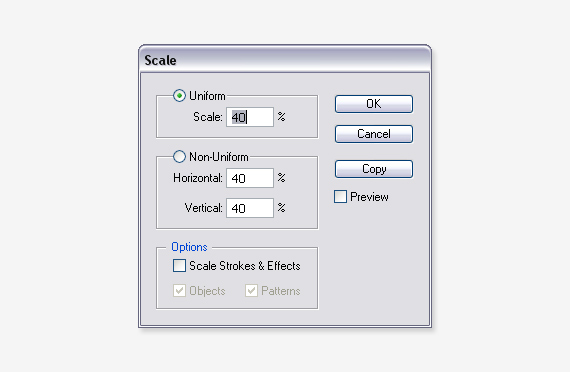Toggle the Objects checkbox

pyautogui.click(x=179, y=291)
